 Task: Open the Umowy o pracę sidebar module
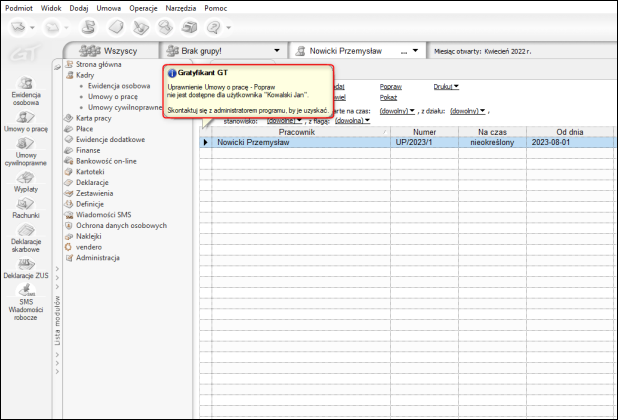(x=26, y=122)
